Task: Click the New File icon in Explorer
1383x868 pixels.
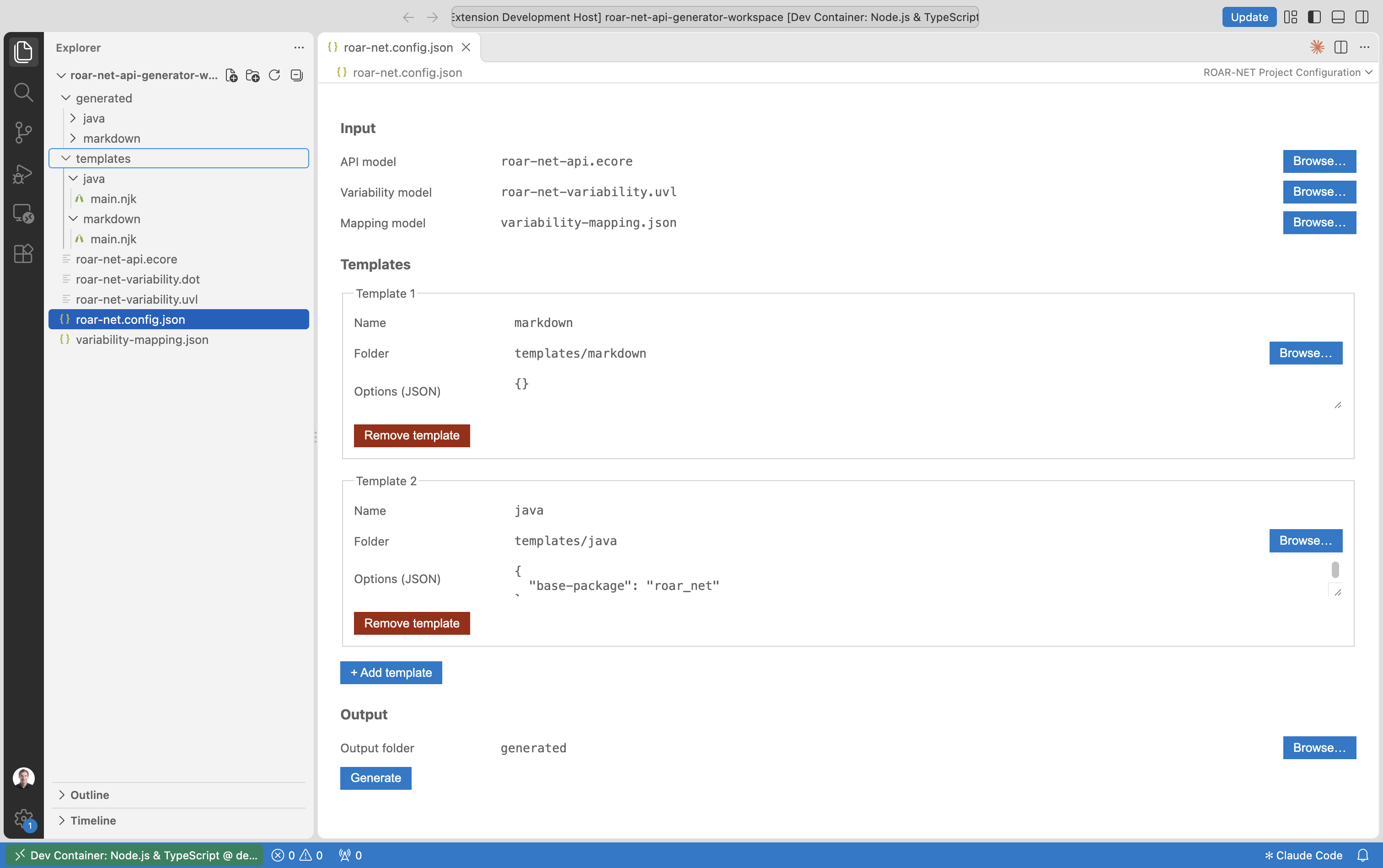Action: [231, 75]
